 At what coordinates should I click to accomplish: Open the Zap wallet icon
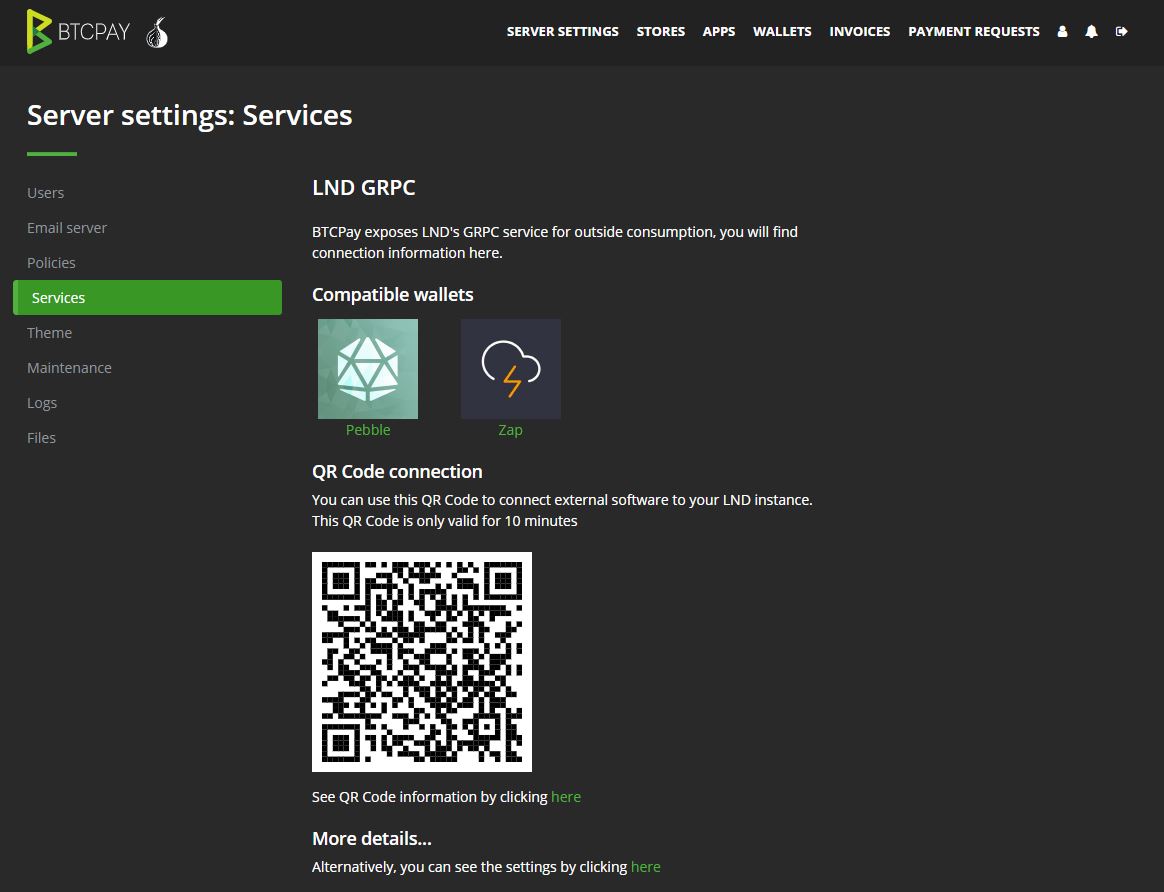click(x=511, y=369)
